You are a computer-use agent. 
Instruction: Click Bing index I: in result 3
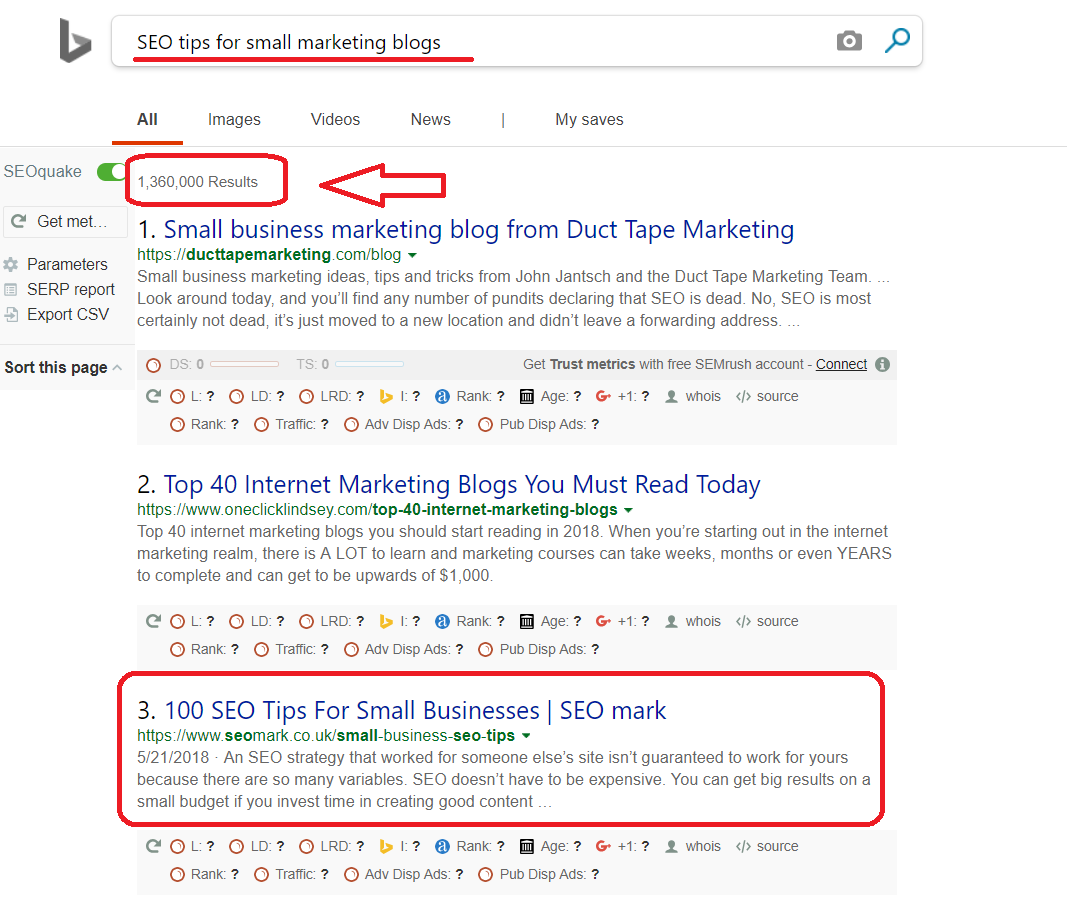[x=400, y=846]
